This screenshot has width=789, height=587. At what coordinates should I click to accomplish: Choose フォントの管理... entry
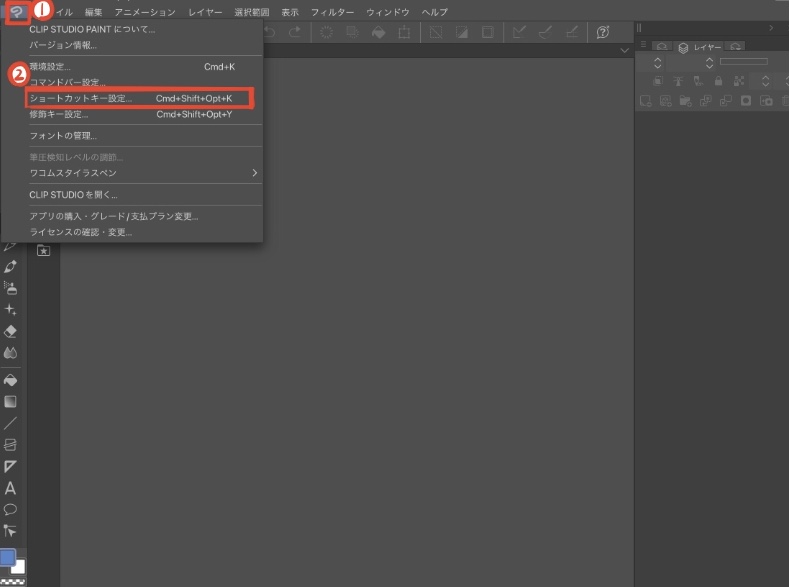pyautogui.click(x=63, y=136)
